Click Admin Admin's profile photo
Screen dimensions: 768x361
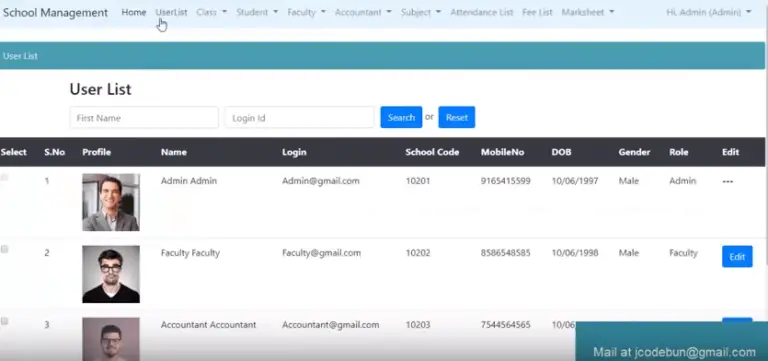pos(111,202)
